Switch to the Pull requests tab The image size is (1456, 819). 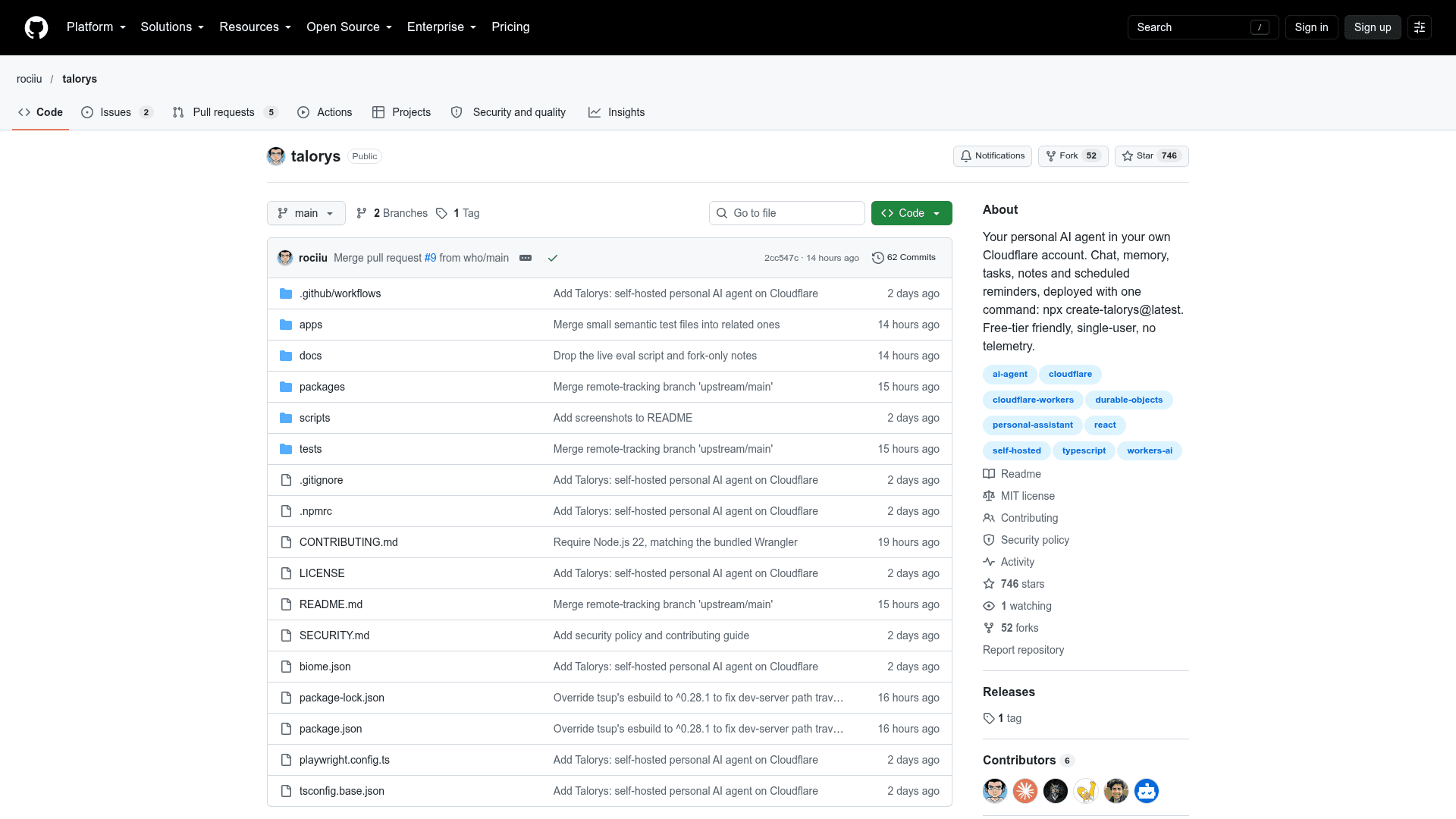click(225, 112)
